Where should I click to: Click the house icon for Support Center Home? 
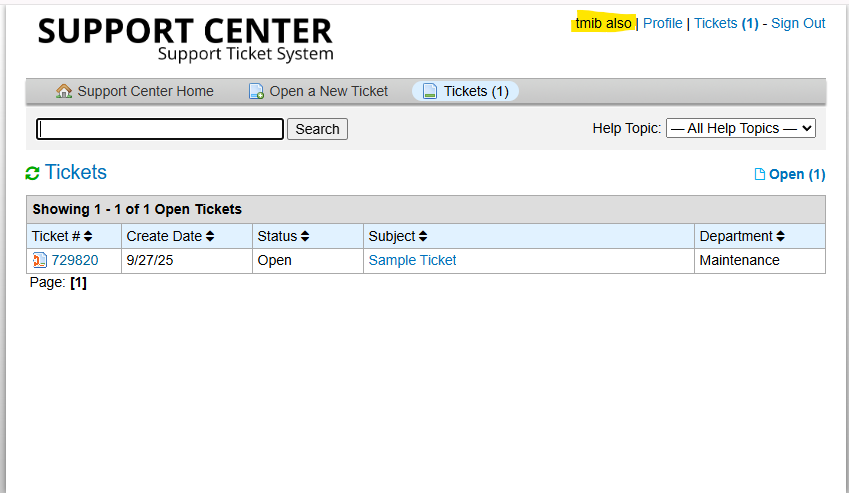[x=64, y=91]
